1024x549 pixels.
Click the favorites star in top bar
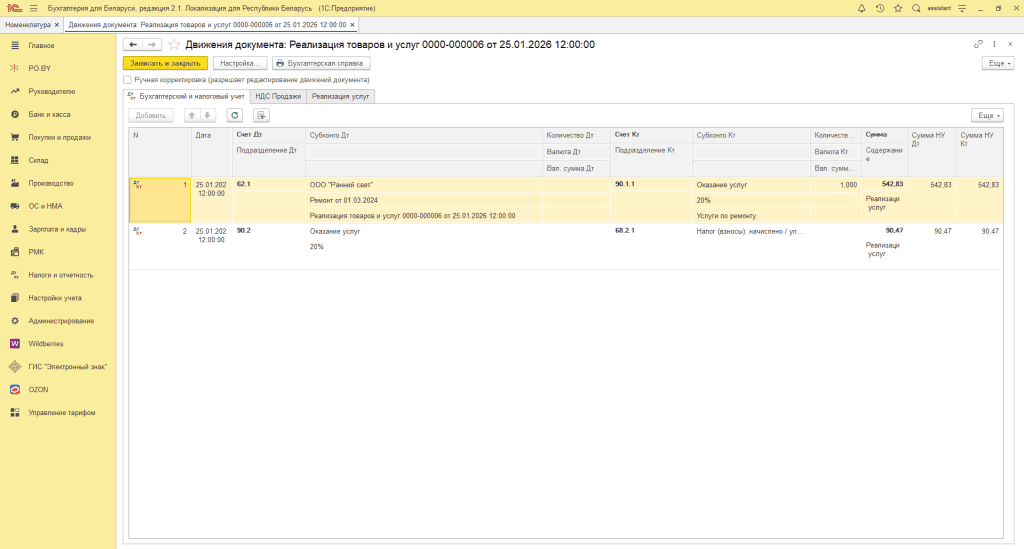[x=897, y=8]
